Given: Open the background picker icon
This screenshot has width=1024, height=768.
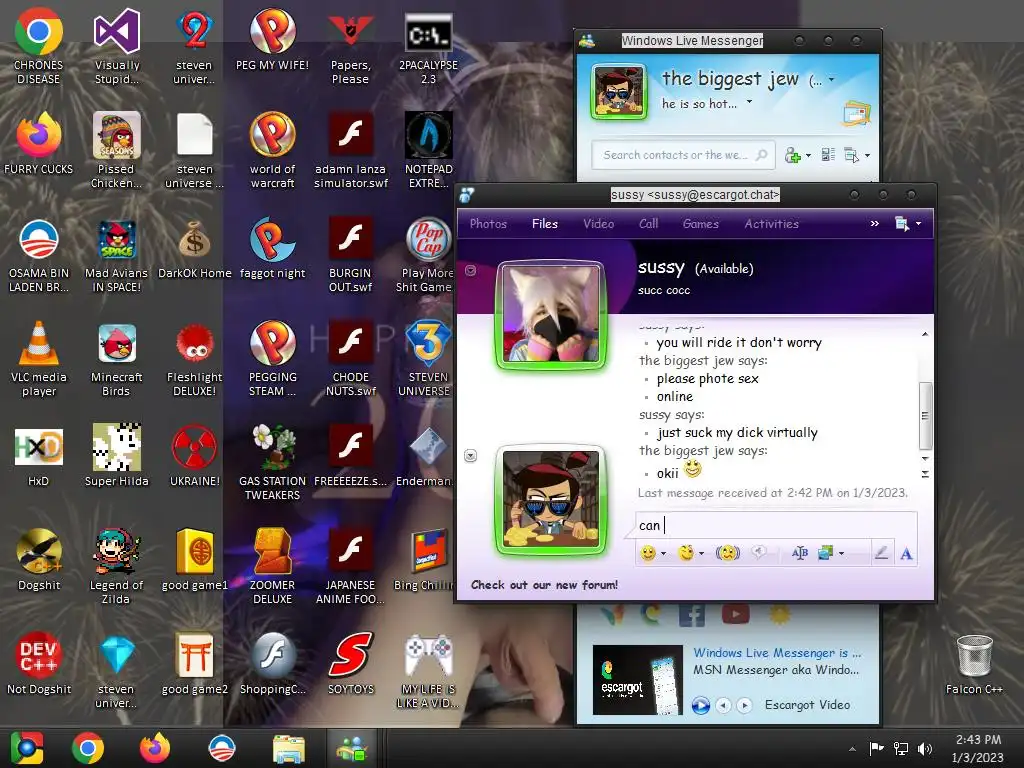Looking at the screenshot, I should click(825, 553).
